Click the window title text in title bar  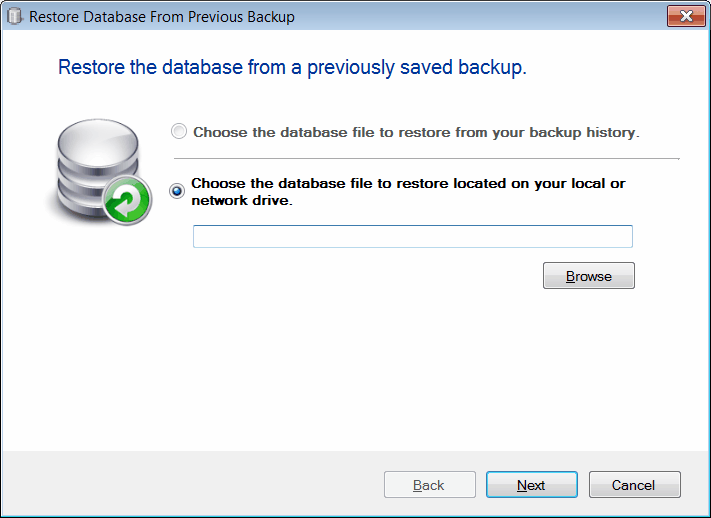click(161, 17)
